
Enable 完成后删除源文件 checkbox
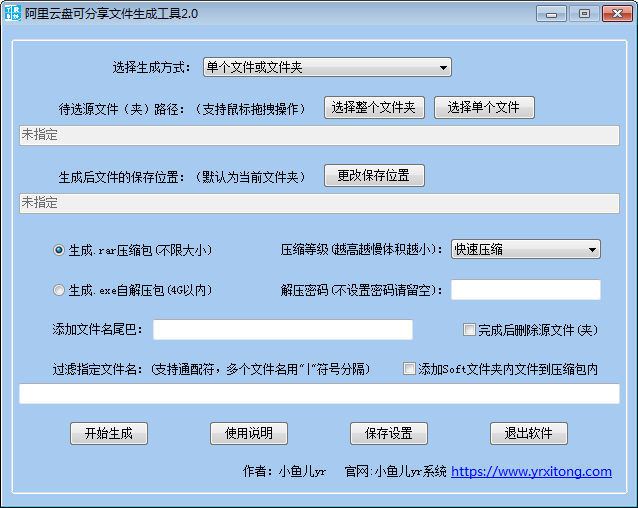[469, 329]
